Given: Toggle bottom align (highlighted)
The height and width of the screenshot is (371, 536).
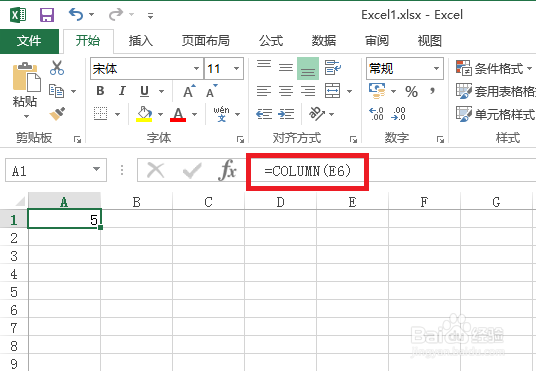Looking at the screenshot, I should click(x=308, y=68).
